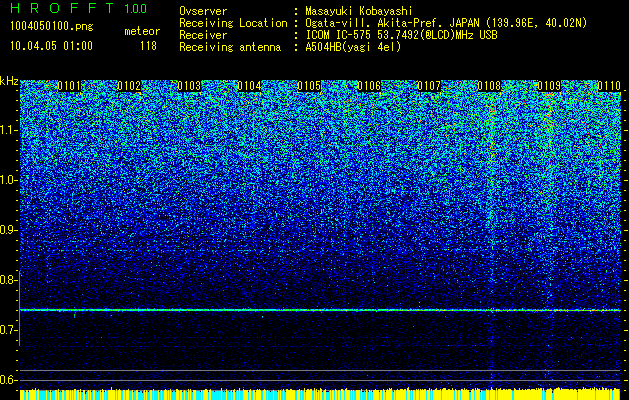
Task: Select the filename 1004050100.png
Action: pos(52,27)
